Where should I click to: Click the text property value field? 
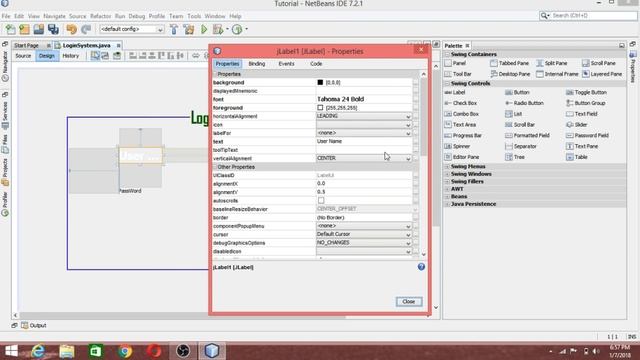tap(364, 142)
